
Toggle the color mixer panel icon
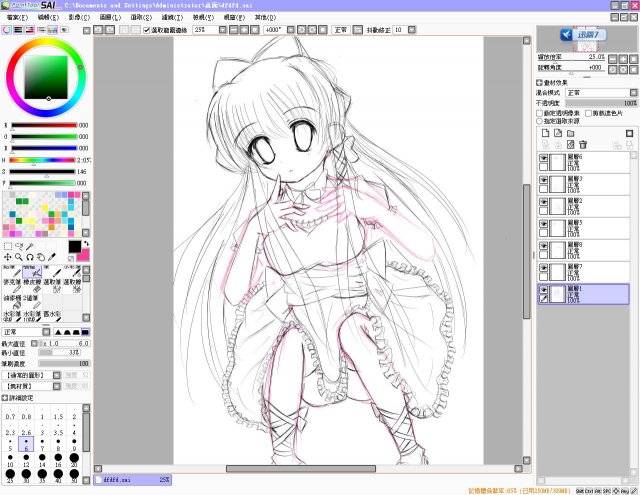(x=41, y=30)
